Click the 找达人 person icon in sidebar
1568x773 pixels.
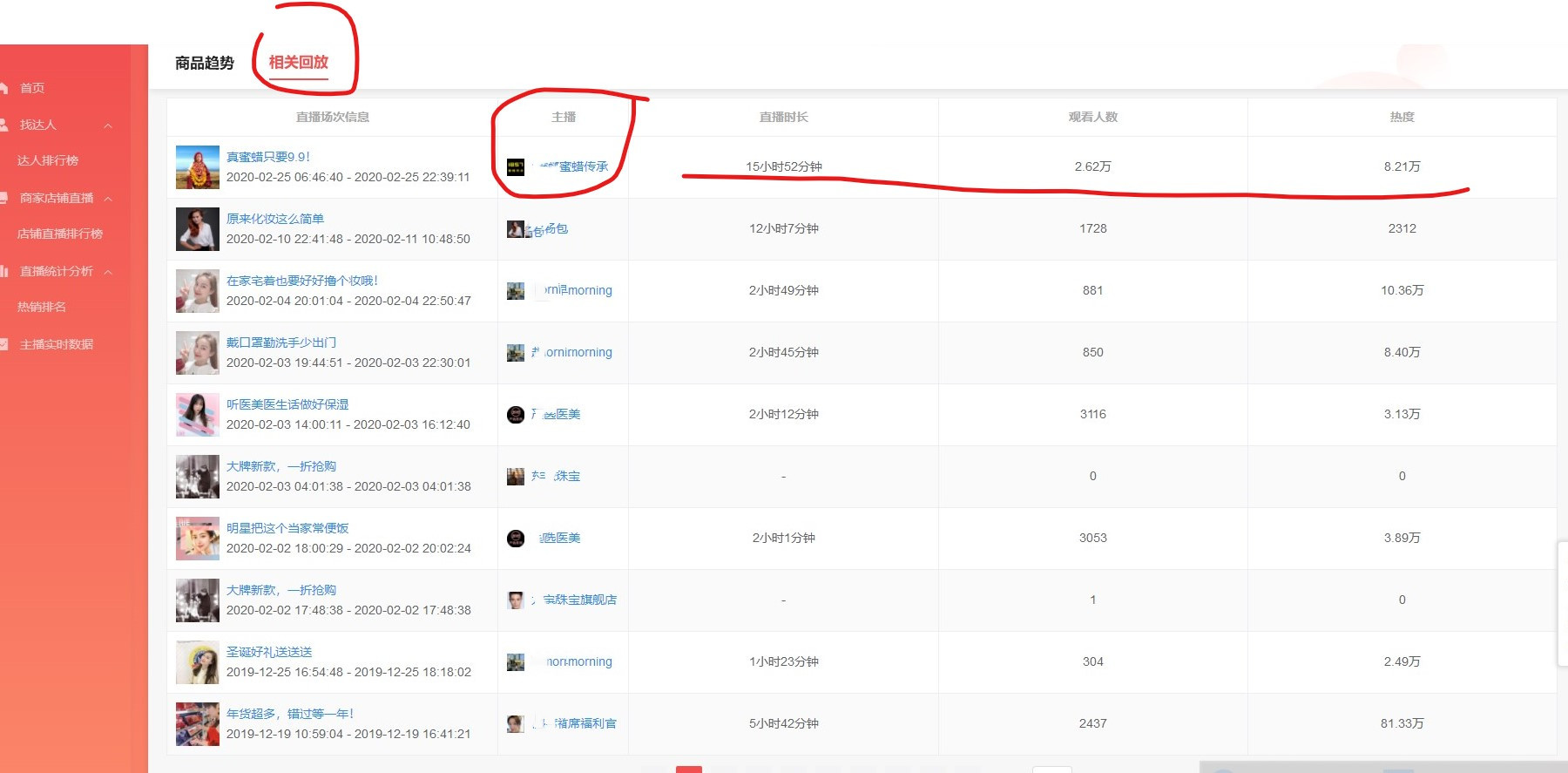tap(4, 125)
